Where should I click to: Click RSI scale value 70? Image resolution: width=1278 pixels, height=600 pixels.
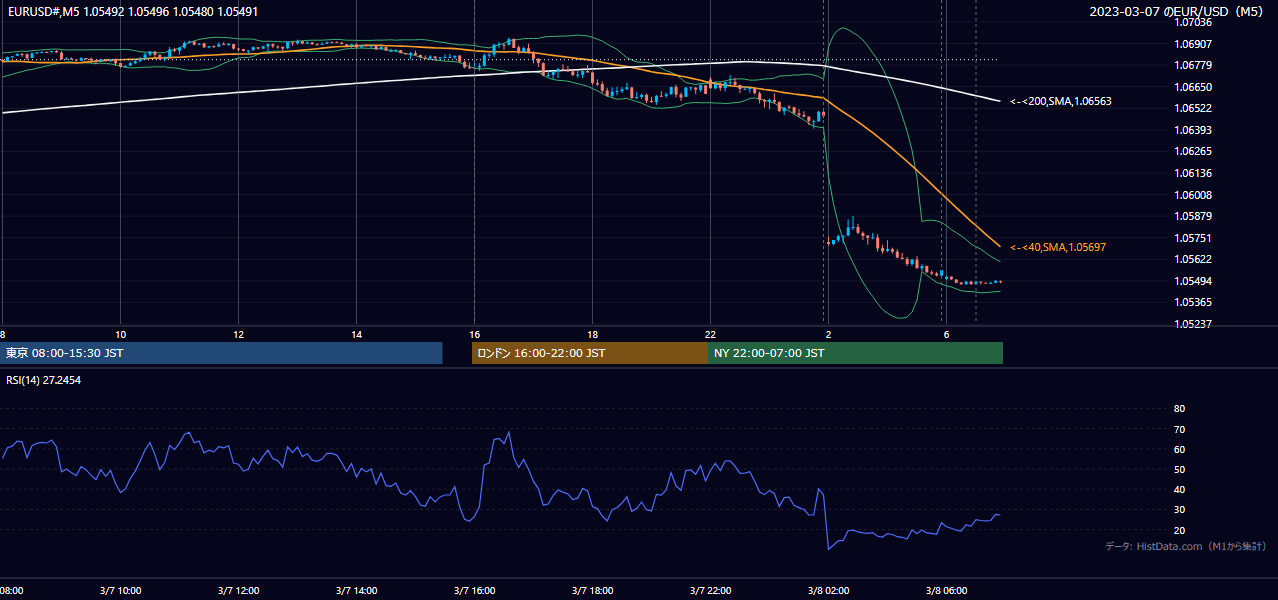click(1179, 429)
